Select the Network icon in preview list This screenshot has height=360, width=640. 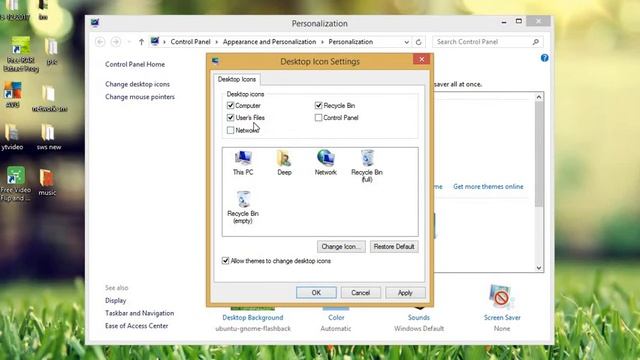[325, 163]
